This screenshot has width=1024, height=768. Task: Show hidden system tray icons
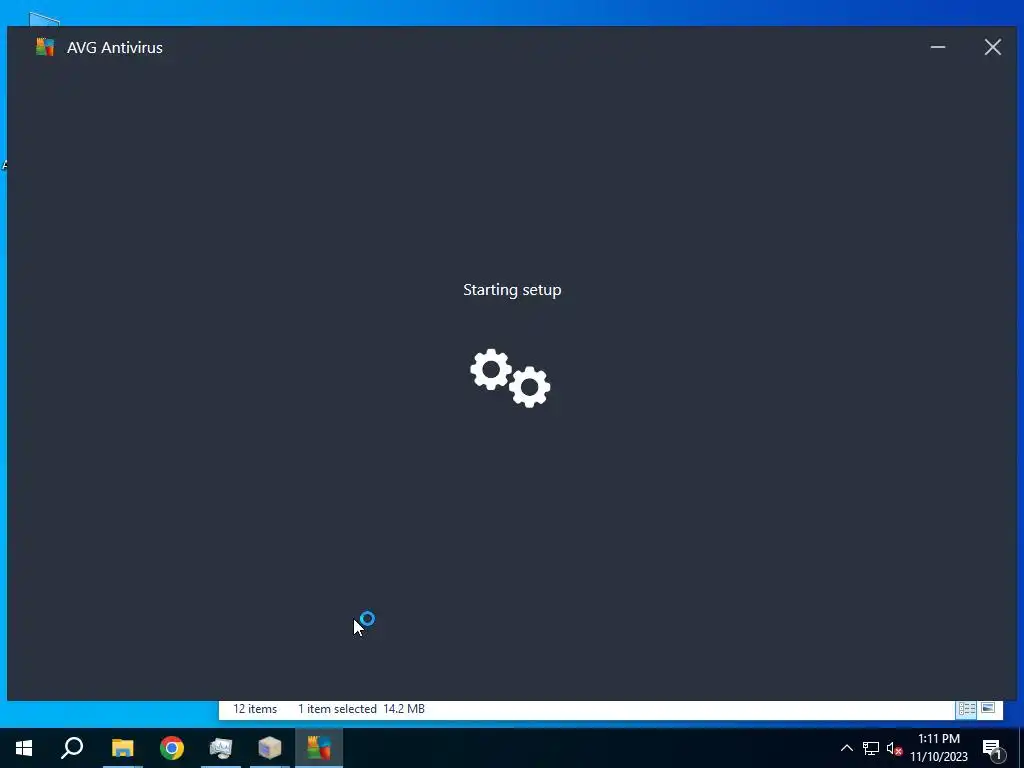(x=846, y=748)
